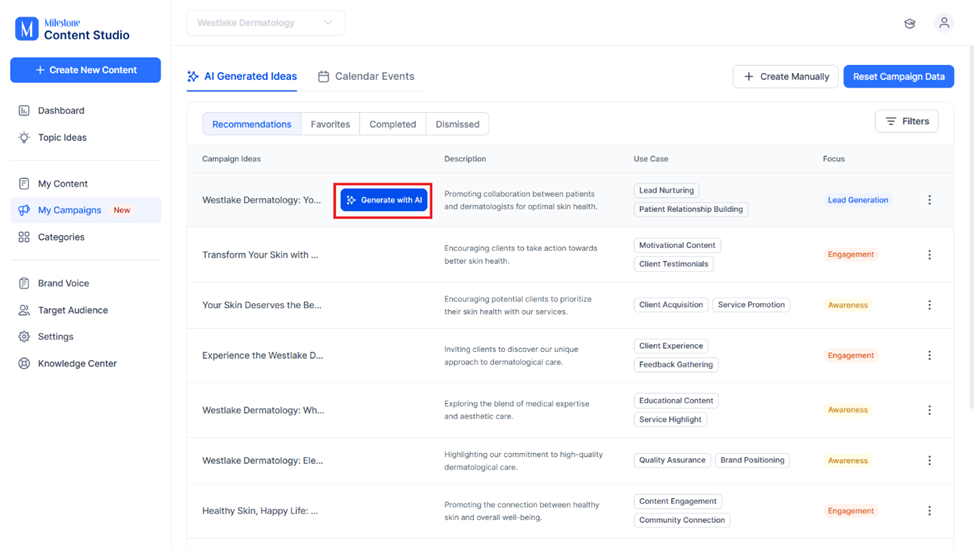Open the graduation cap learning icon

tap(909, 24)
